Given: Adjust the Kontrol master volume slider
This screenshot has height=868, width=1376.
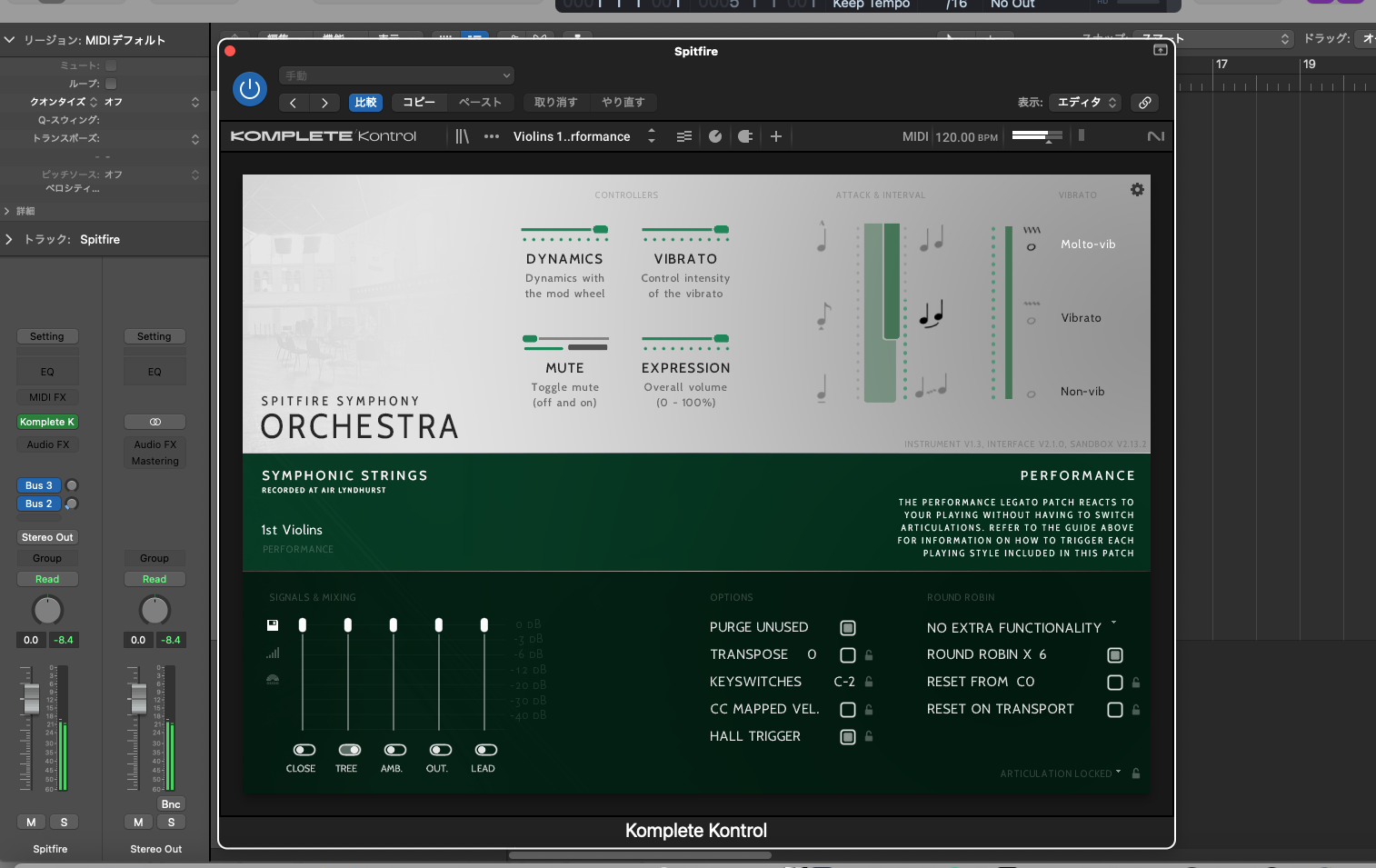Looking at the screenshot, I should point(1037,136).
